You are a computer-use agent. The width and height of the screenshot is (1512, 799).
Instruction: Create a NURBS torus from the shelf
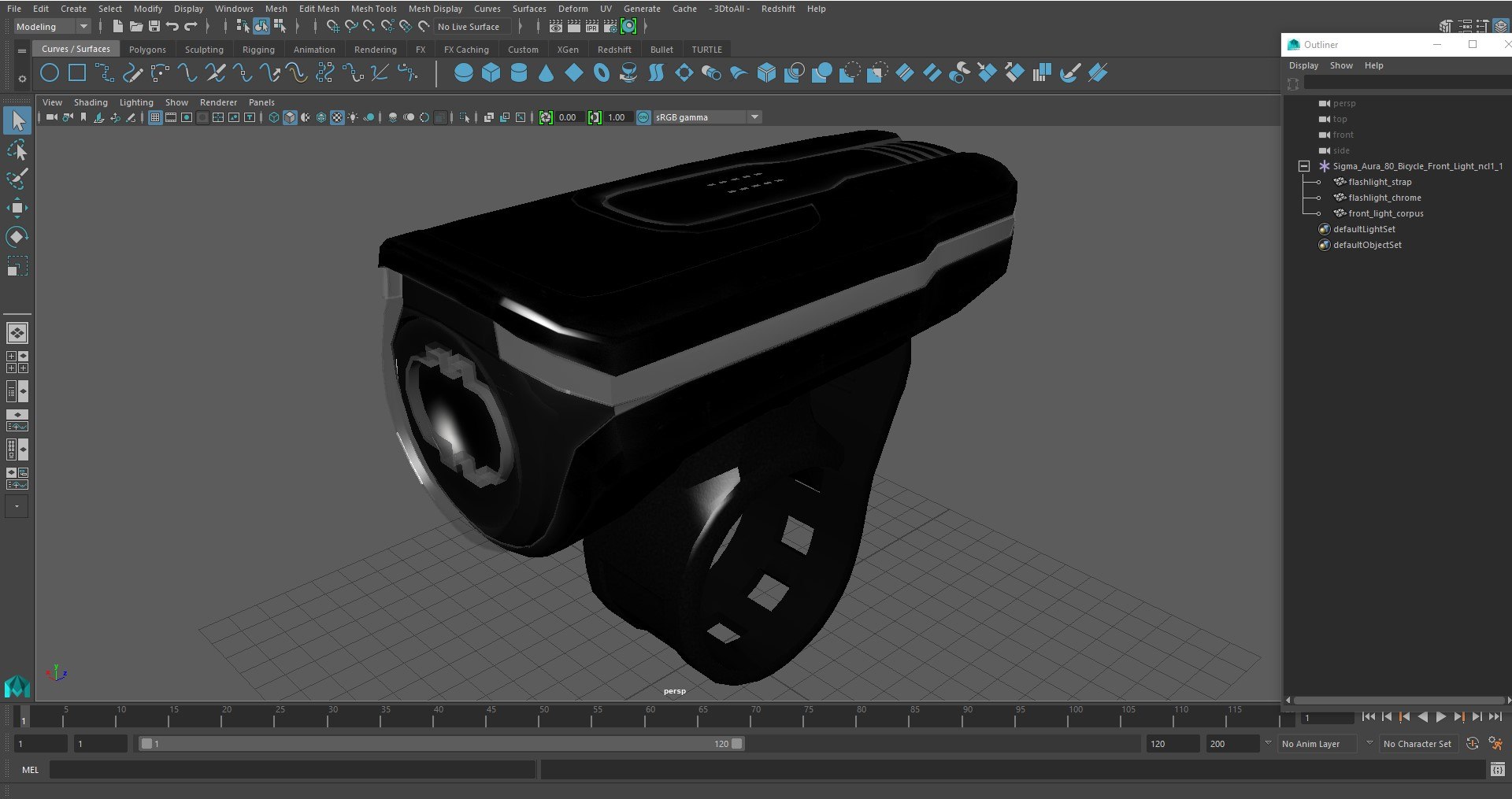click(x=602, y=73)
